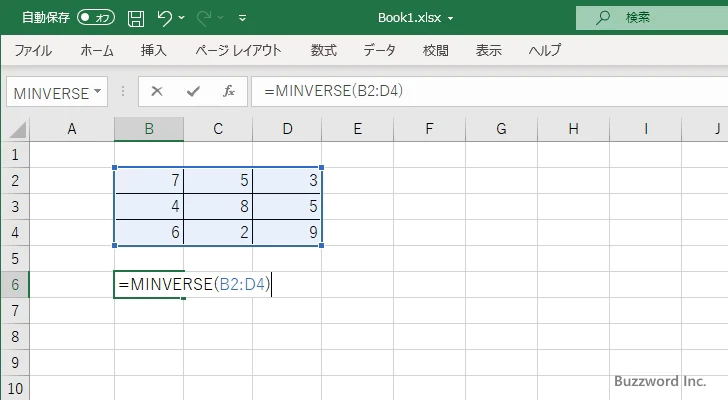
Task: Open Insert Function fx icon
Action: tap(229, 91)
